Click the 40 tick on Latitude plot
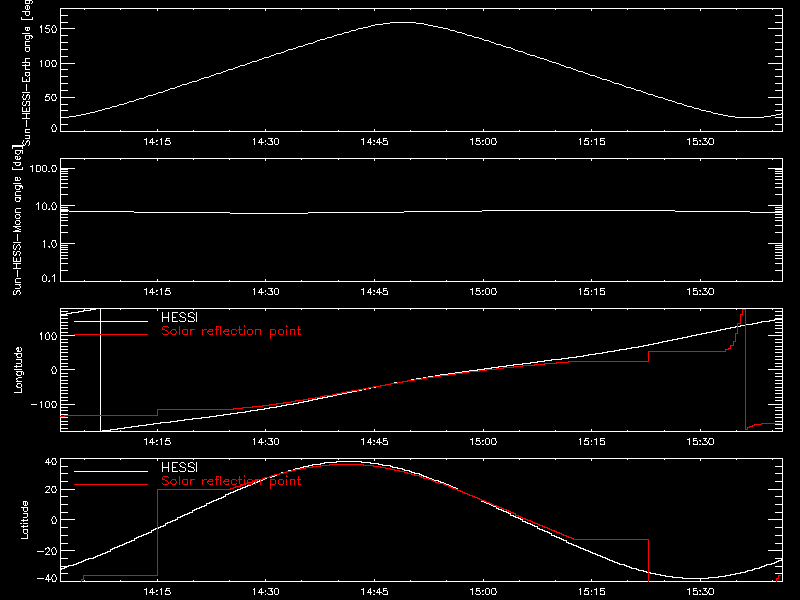 tap(52, 462)
